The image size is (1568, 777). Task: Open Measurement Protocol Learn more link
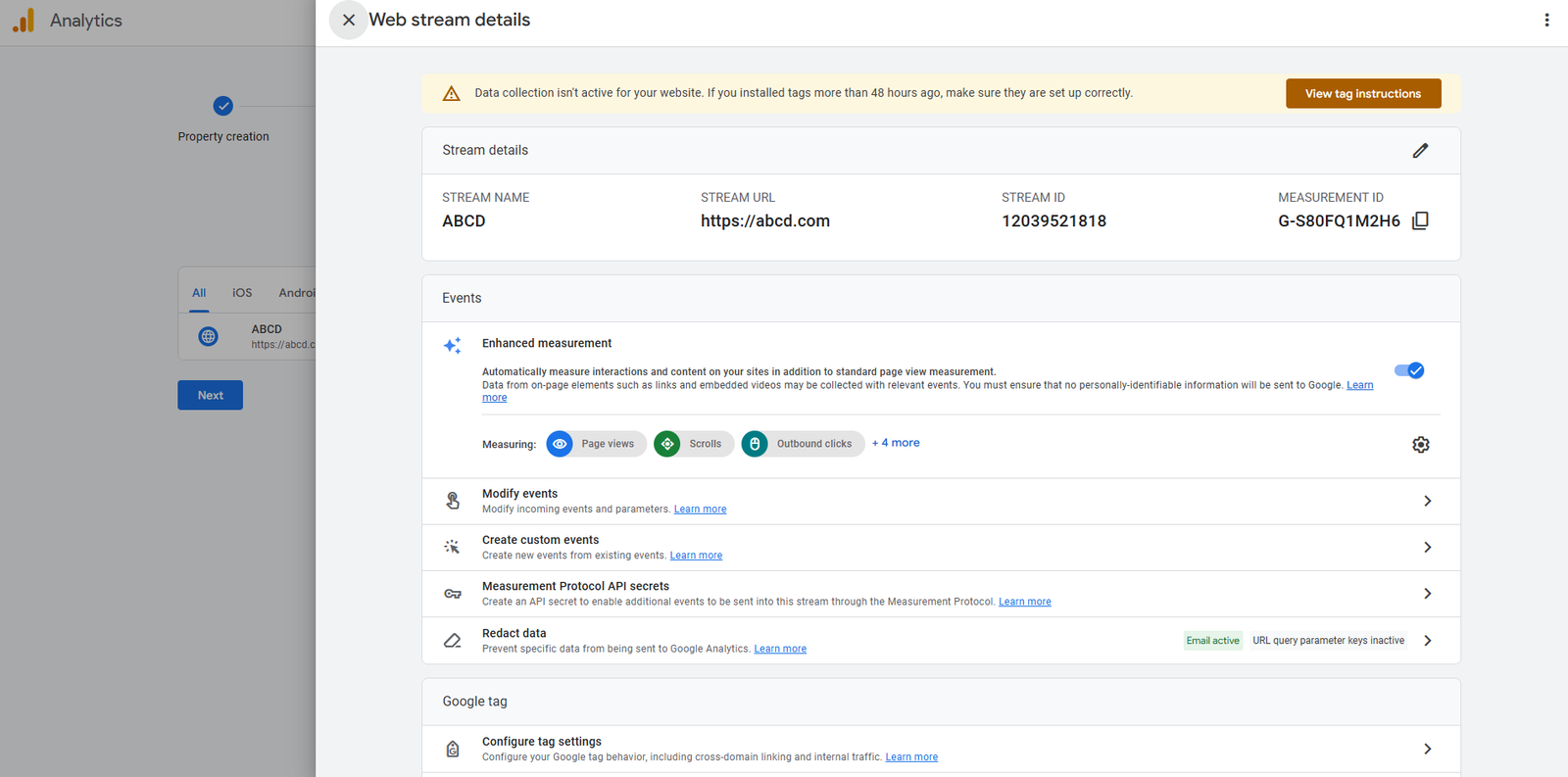[x=1025, y=602]
